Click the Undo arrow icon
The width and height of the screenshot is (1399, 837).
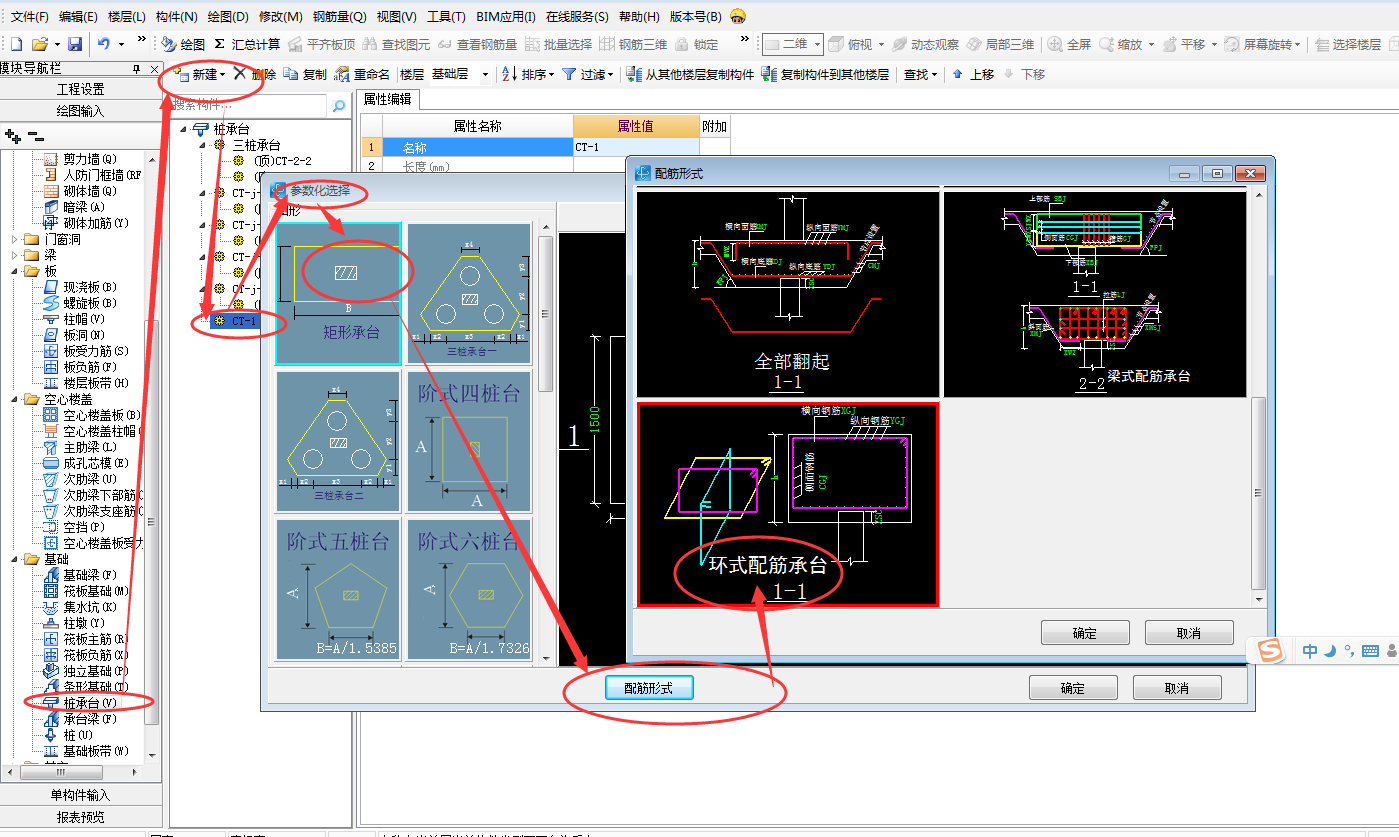(104, 44)
